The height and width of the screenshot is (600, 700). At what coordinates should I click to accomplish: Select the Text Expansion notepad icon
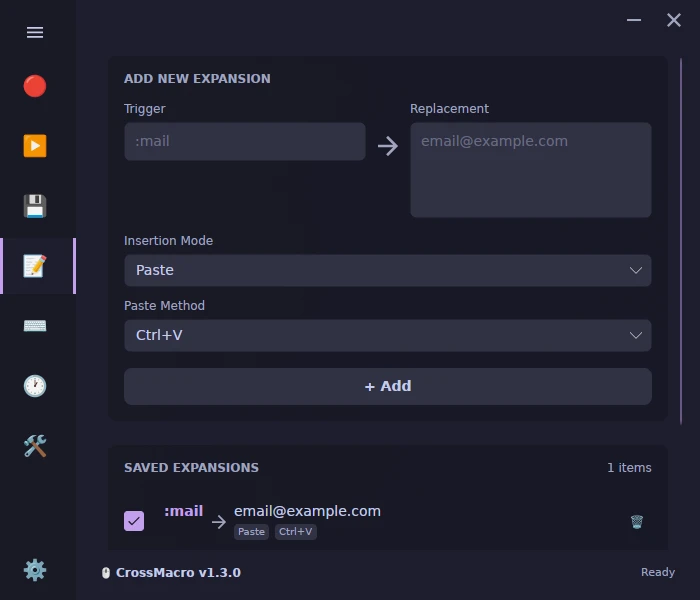[35, 266]
